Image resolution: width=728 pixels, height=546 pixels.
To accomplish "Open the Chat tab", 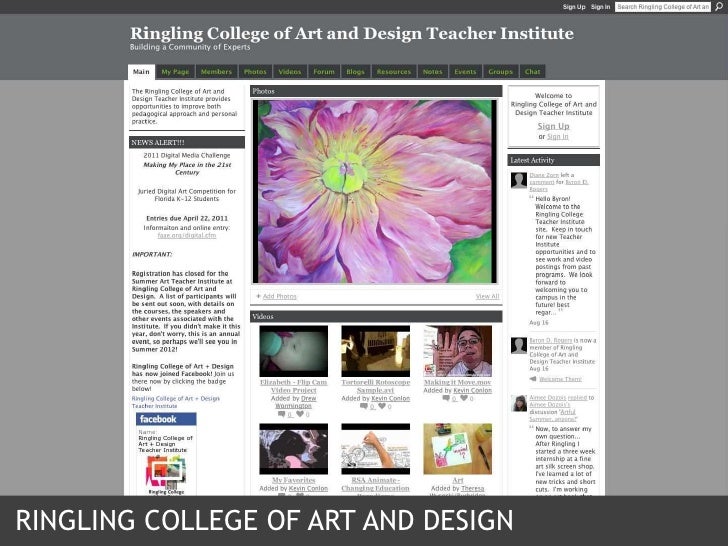I will click(x=533, y=72).
